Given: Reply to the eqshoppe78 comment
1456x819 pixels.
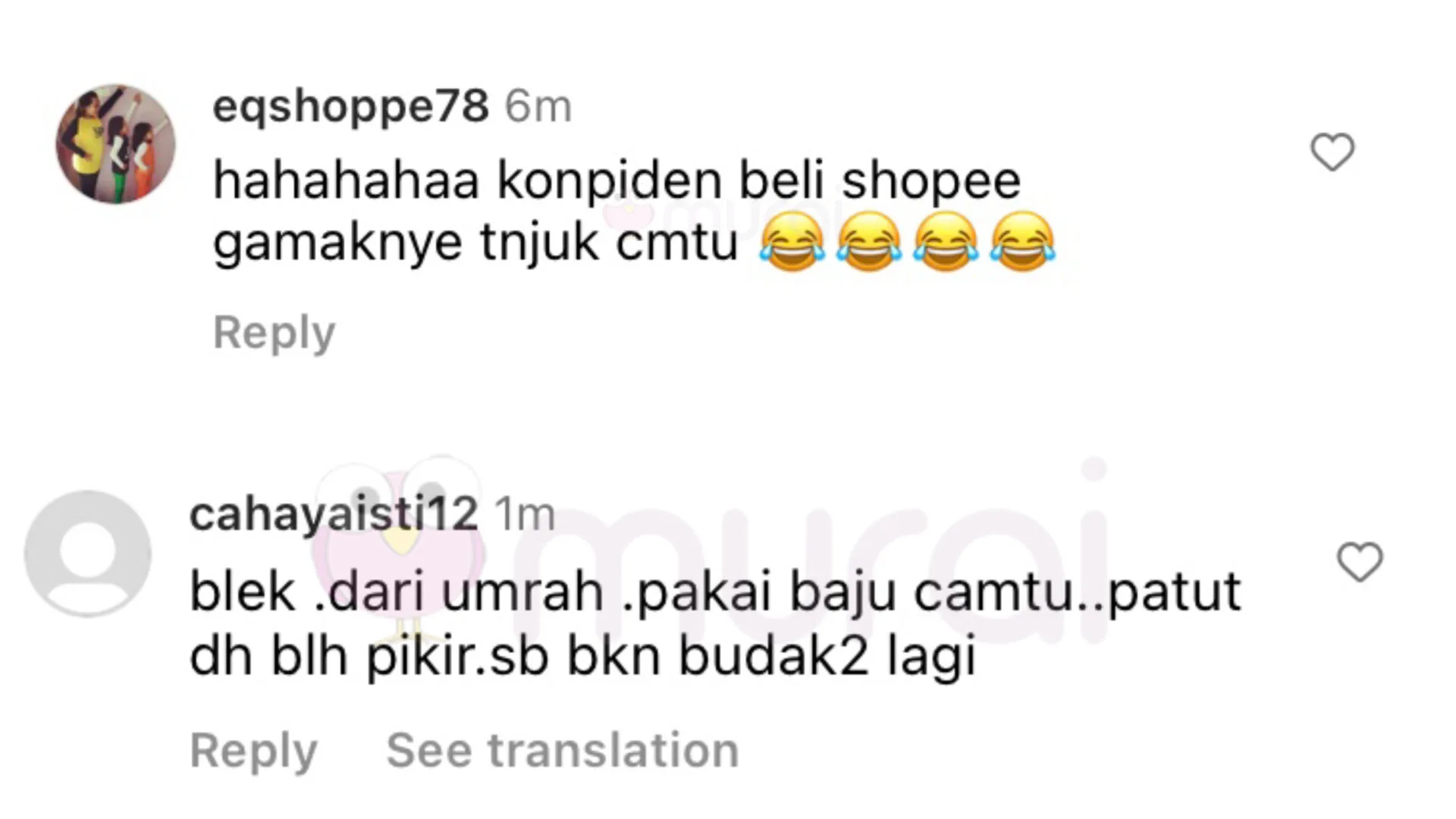Looking at the screenshot, I should 274,332.
